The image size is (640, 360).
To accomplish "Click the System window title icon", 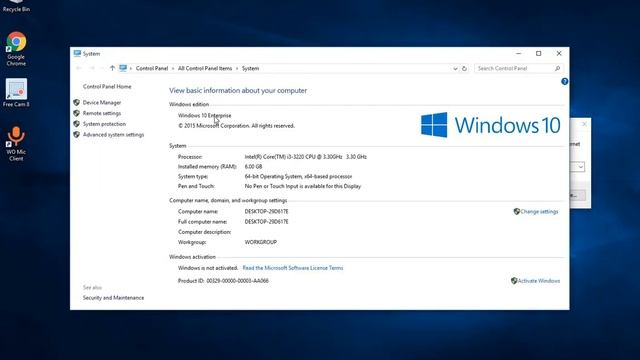I will pos(77,53).
